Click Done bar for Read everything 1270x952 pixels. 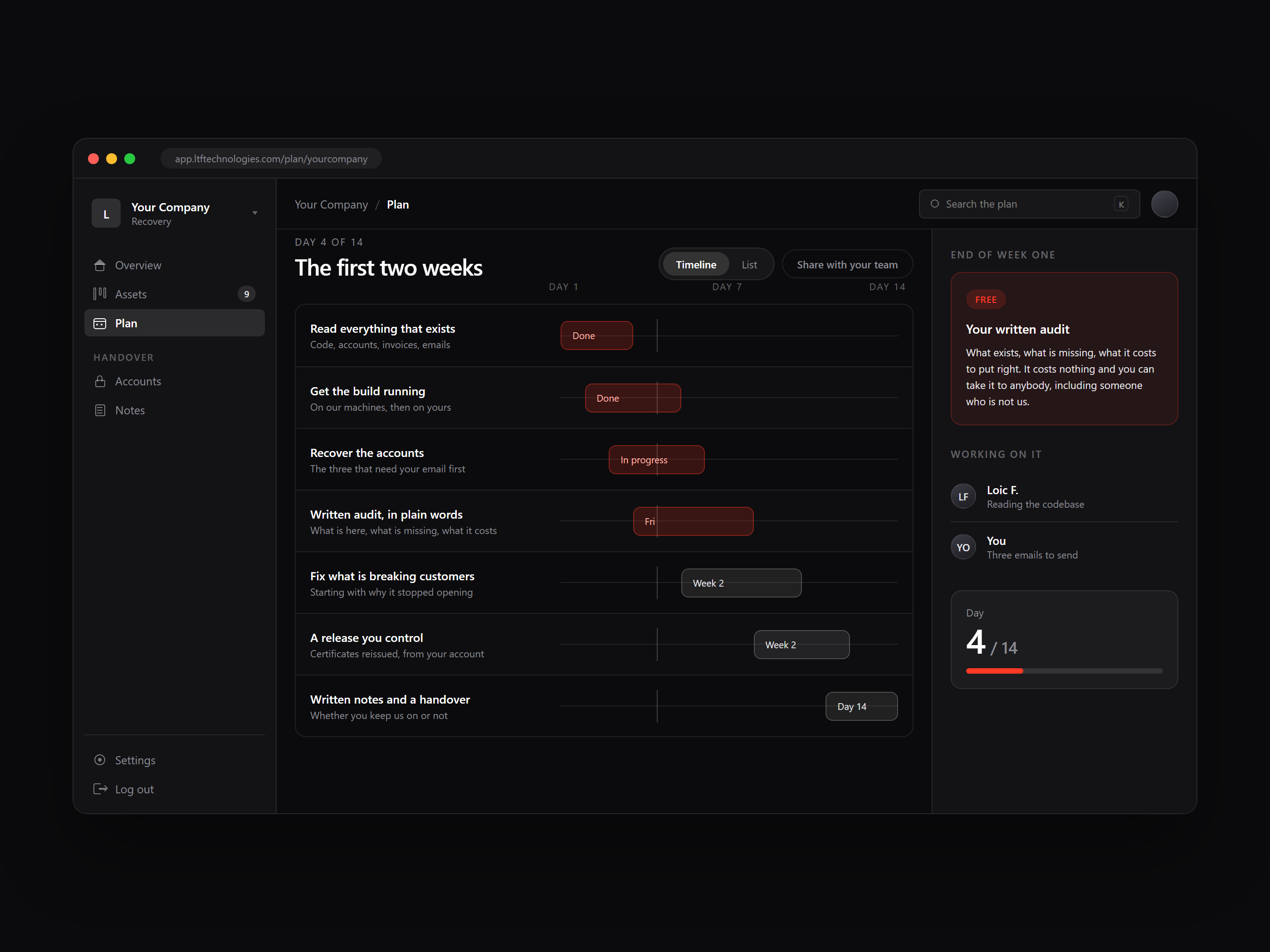(x=596, y=335)
